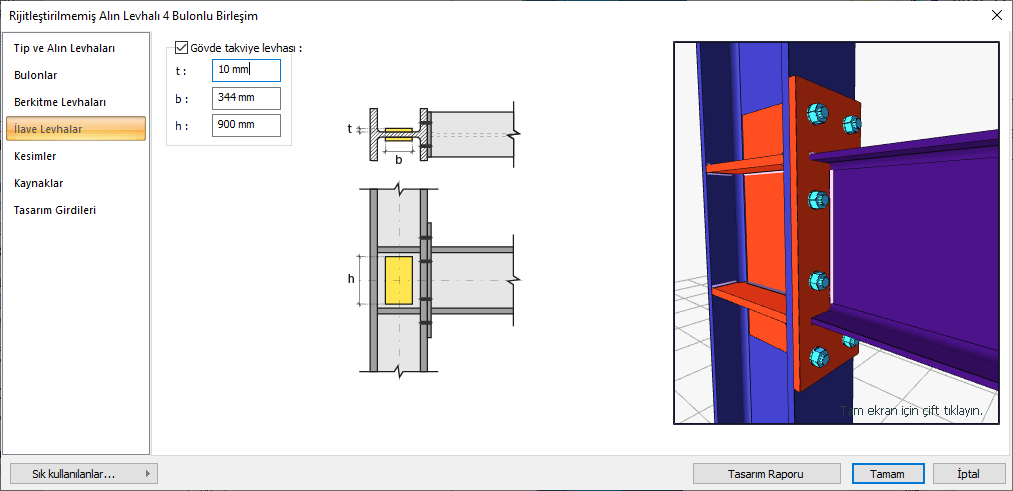Open the Tip ve Alın Levhaları tab
The height and width of the screenshot is (491, 1013).
click(64, 48)
